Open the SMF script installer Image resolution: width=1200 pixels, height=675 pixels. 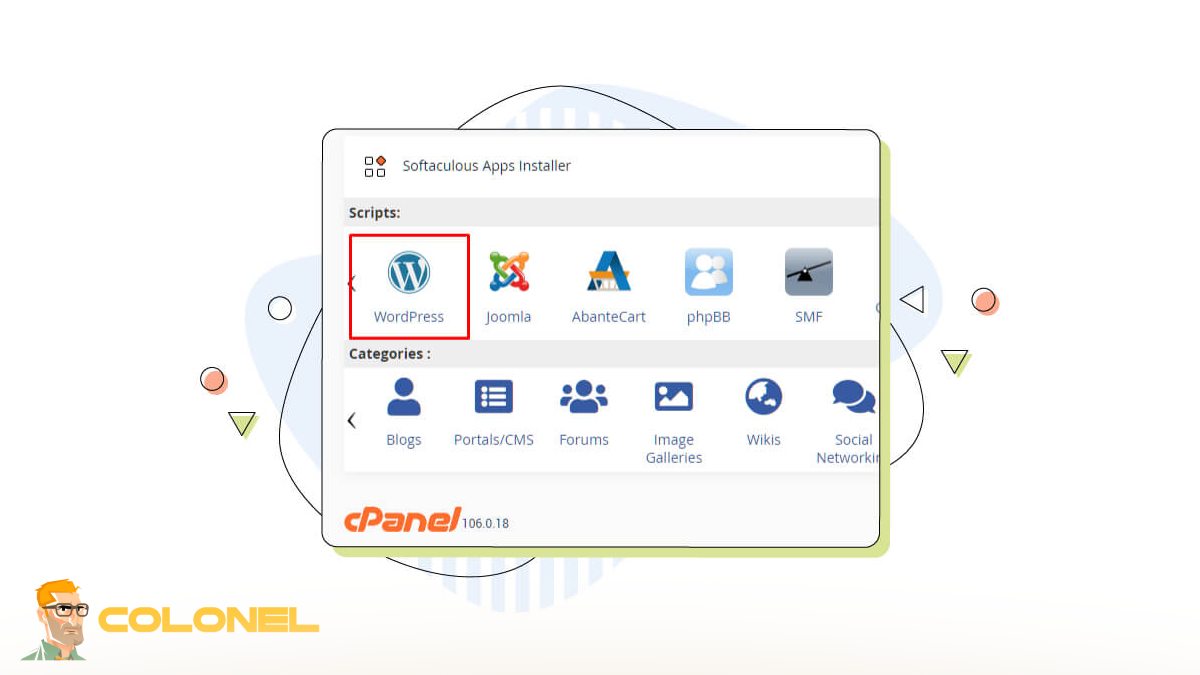[808, 271]
